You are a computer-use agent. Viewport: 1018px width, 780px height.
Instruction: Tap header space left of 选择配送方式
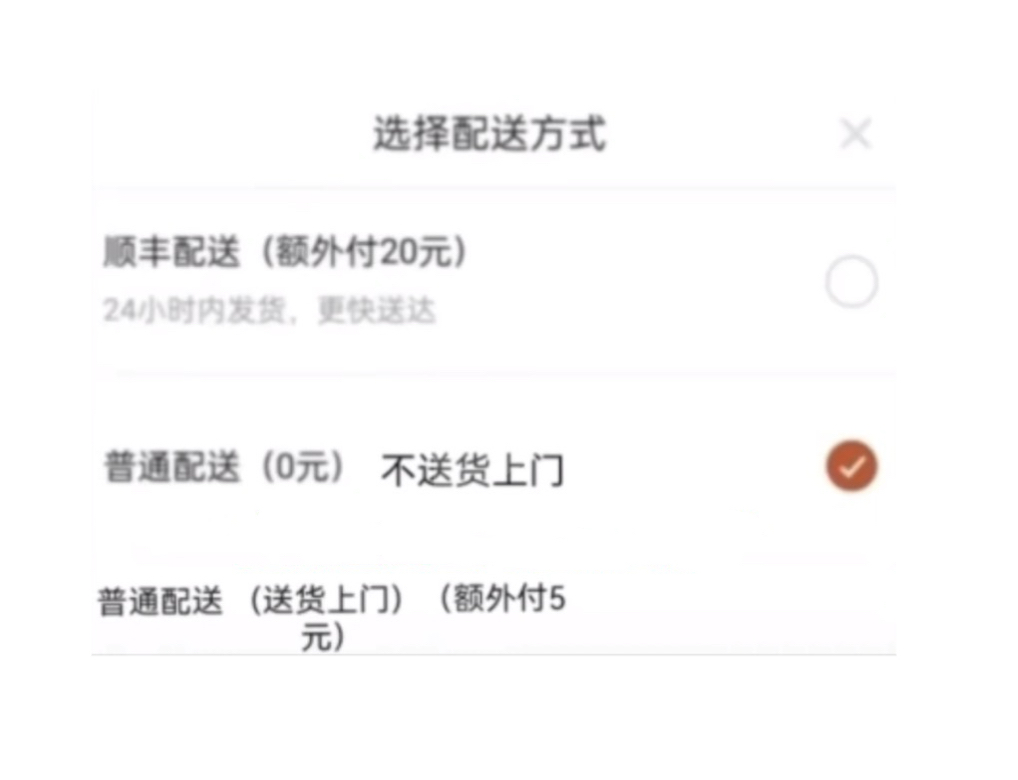click(x=230, y=134)
